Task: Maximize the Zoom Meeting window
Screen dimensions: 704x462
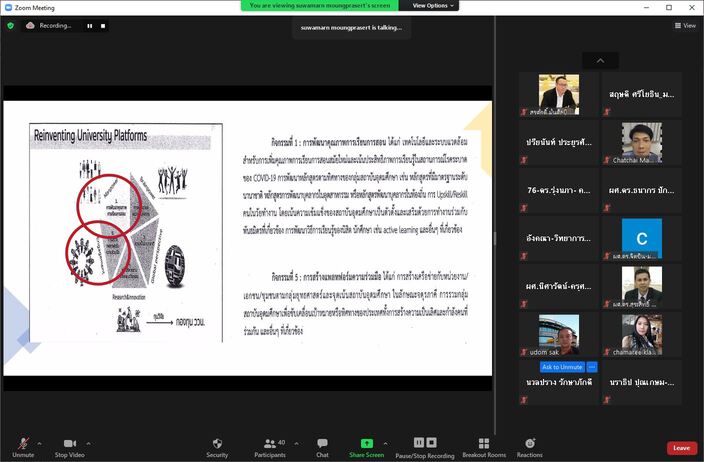Action: [669, 7]
